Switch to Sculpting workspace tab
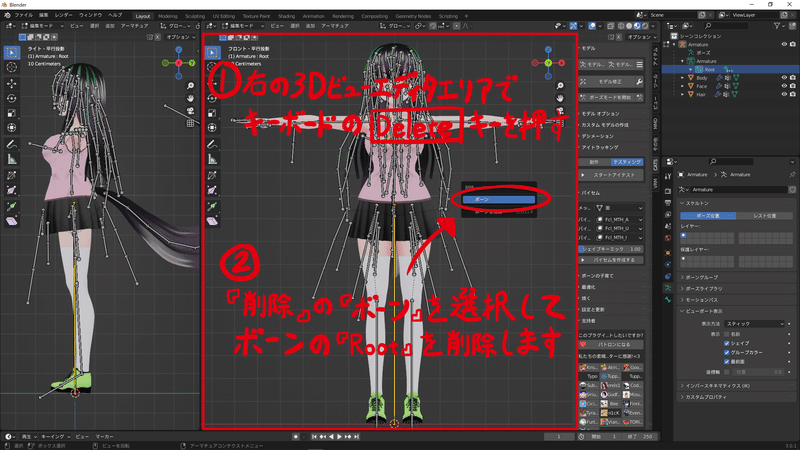This screenshot has height=450, width=800. click(x=195, y=16)
